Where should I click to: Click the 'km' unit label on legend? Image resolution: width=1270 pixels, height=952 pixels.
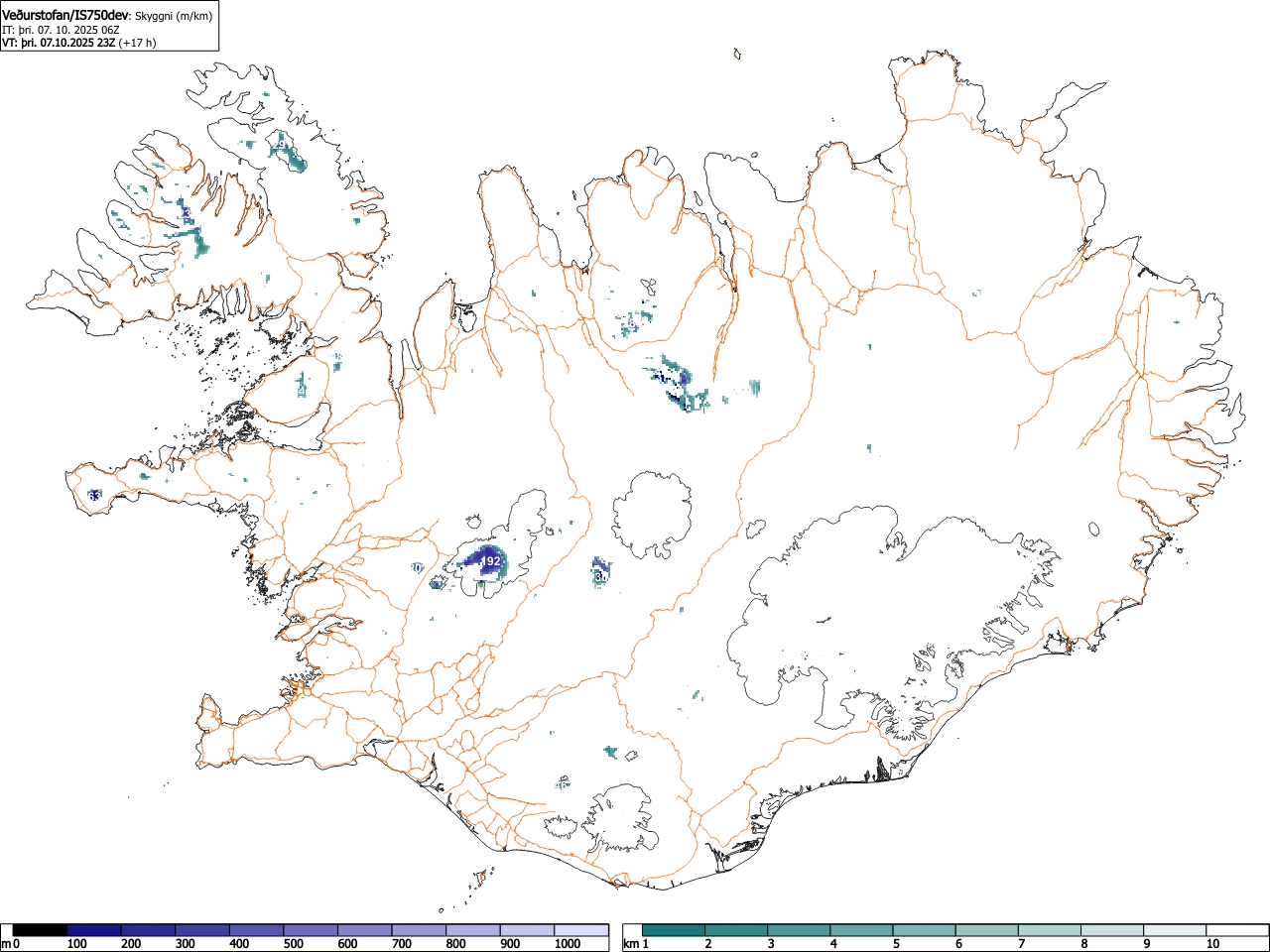pos(631,945)
